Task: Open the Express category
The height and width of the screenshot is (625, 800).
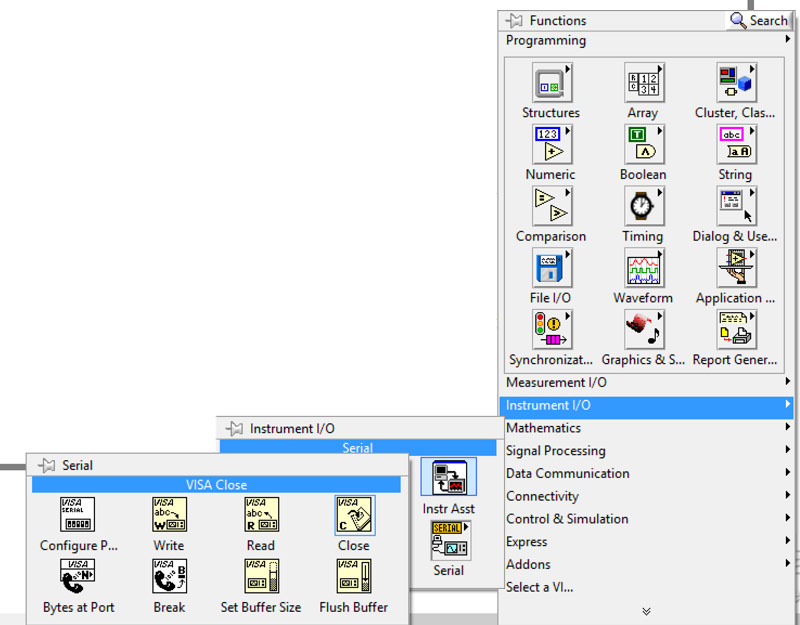Action: (646, 542)
